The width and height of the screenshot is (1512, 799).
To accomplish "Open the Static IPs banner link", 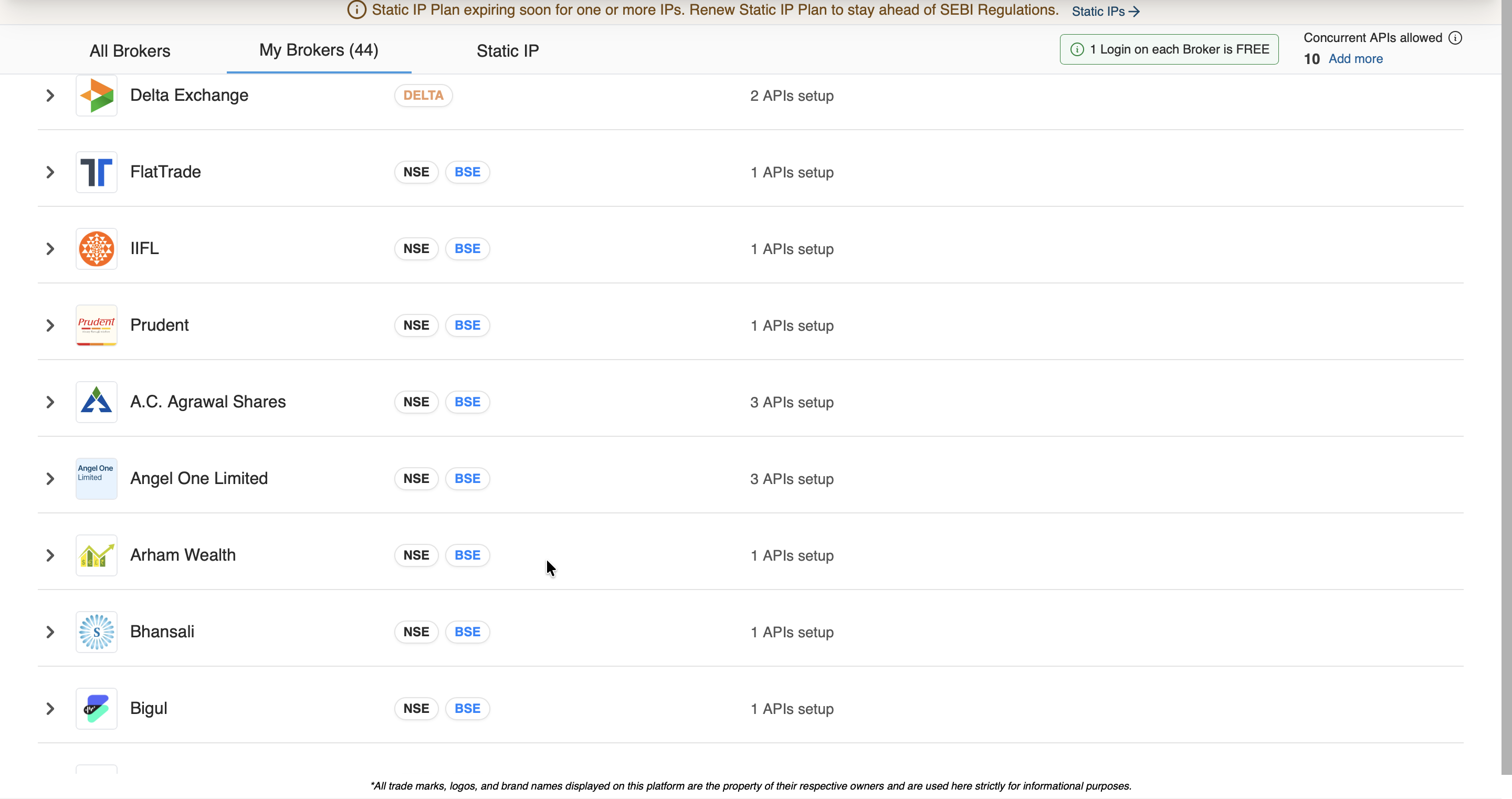I will 1105,11.
